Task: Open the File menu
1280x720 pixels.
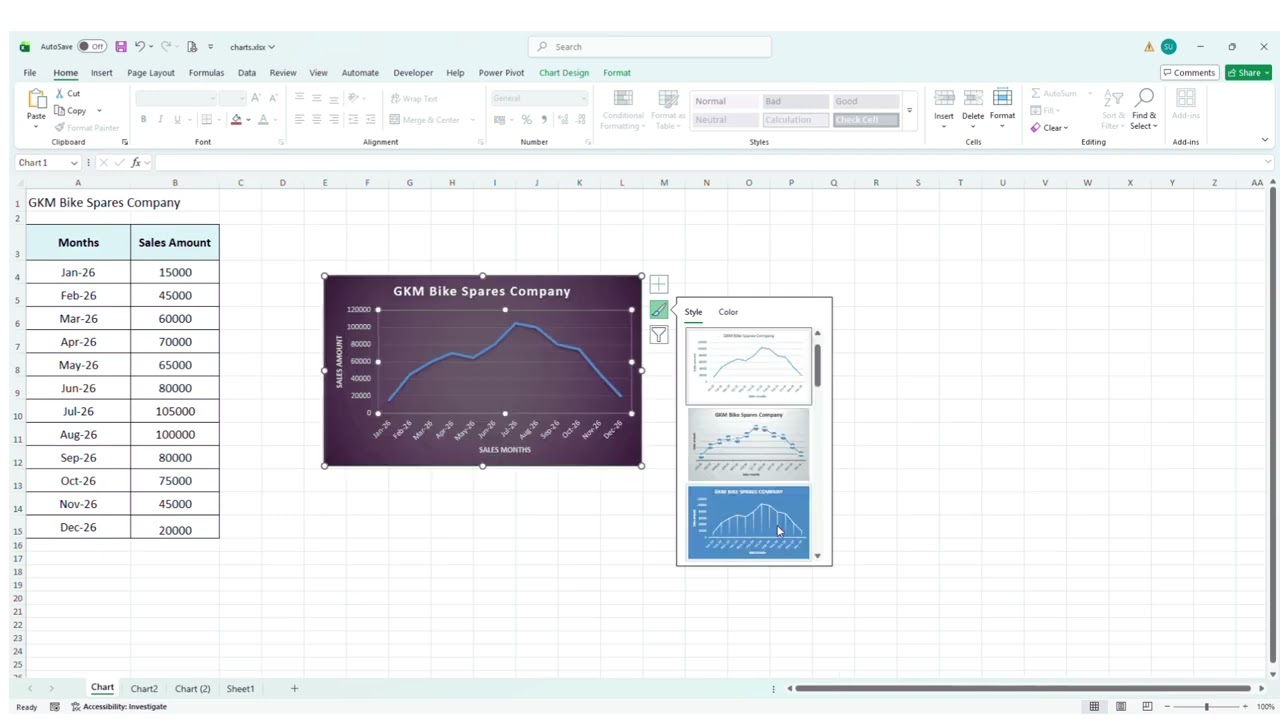Action: (x=30, y=73)
